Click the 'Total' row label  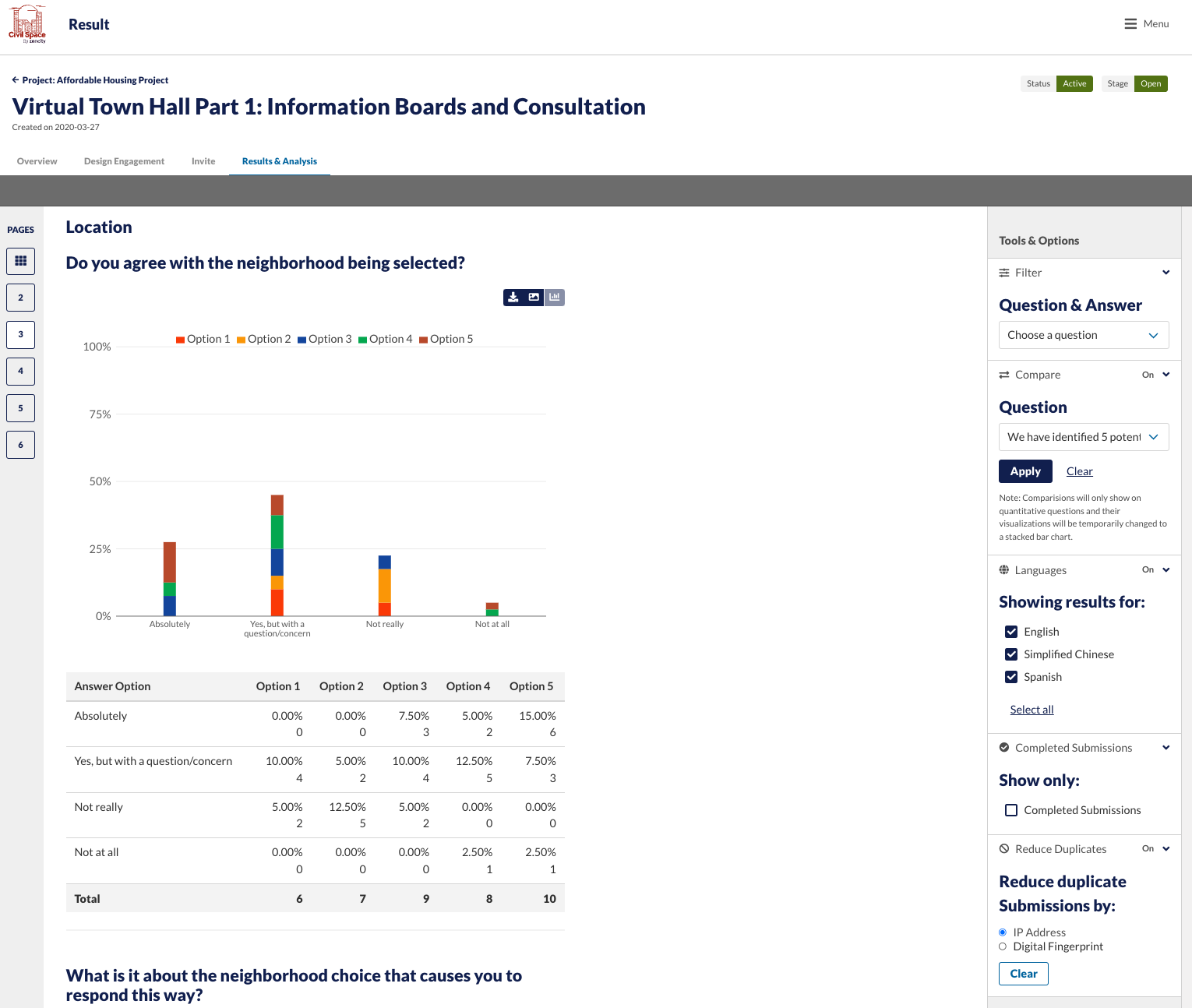tap(87, 899)
